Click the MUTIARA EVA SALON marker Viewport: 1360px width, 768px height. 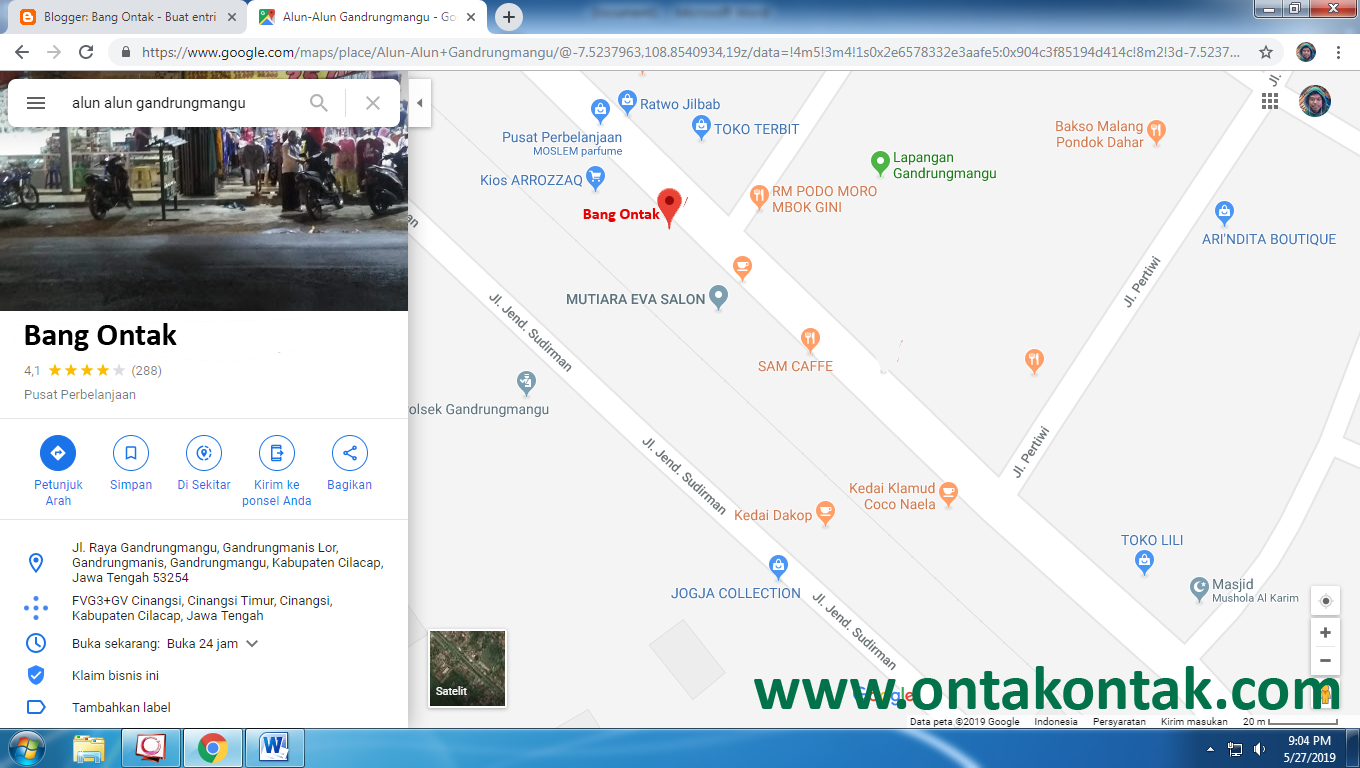pos(718,297)
